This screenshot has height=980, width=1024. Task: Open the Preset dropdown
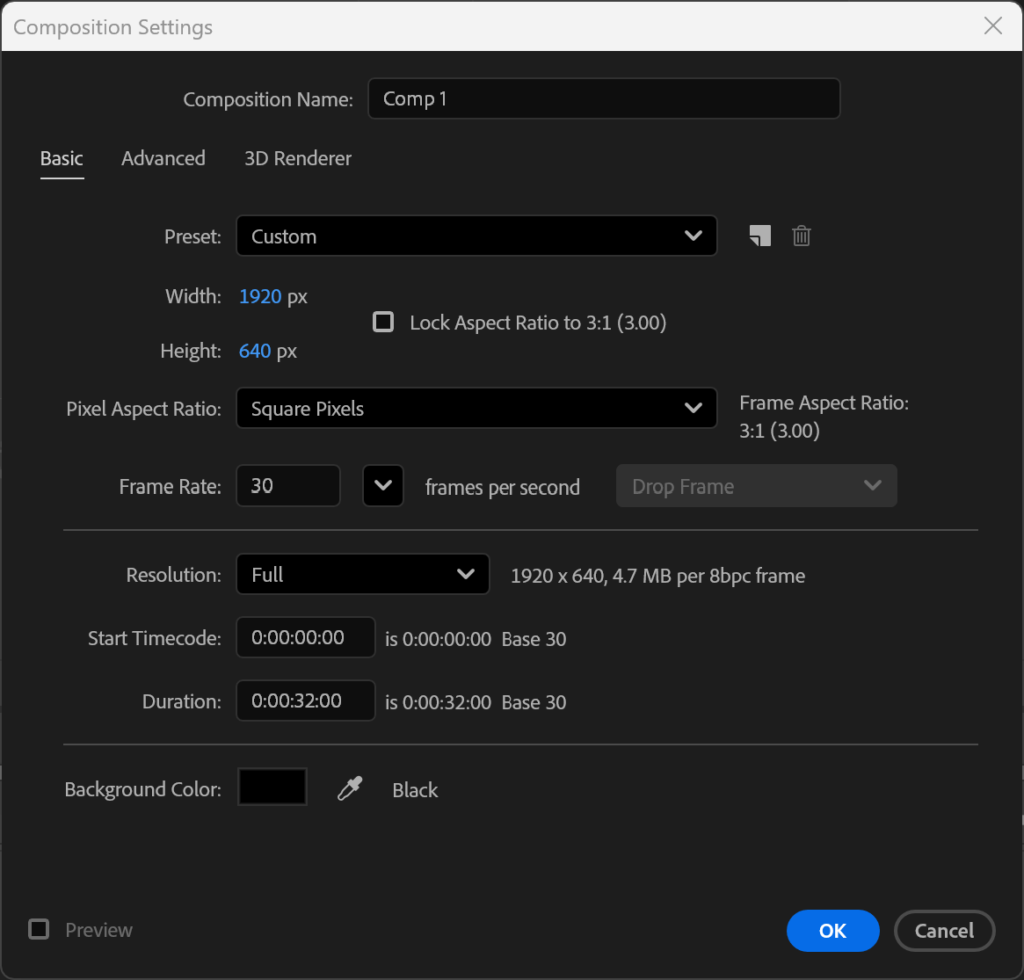click(476, 236)
